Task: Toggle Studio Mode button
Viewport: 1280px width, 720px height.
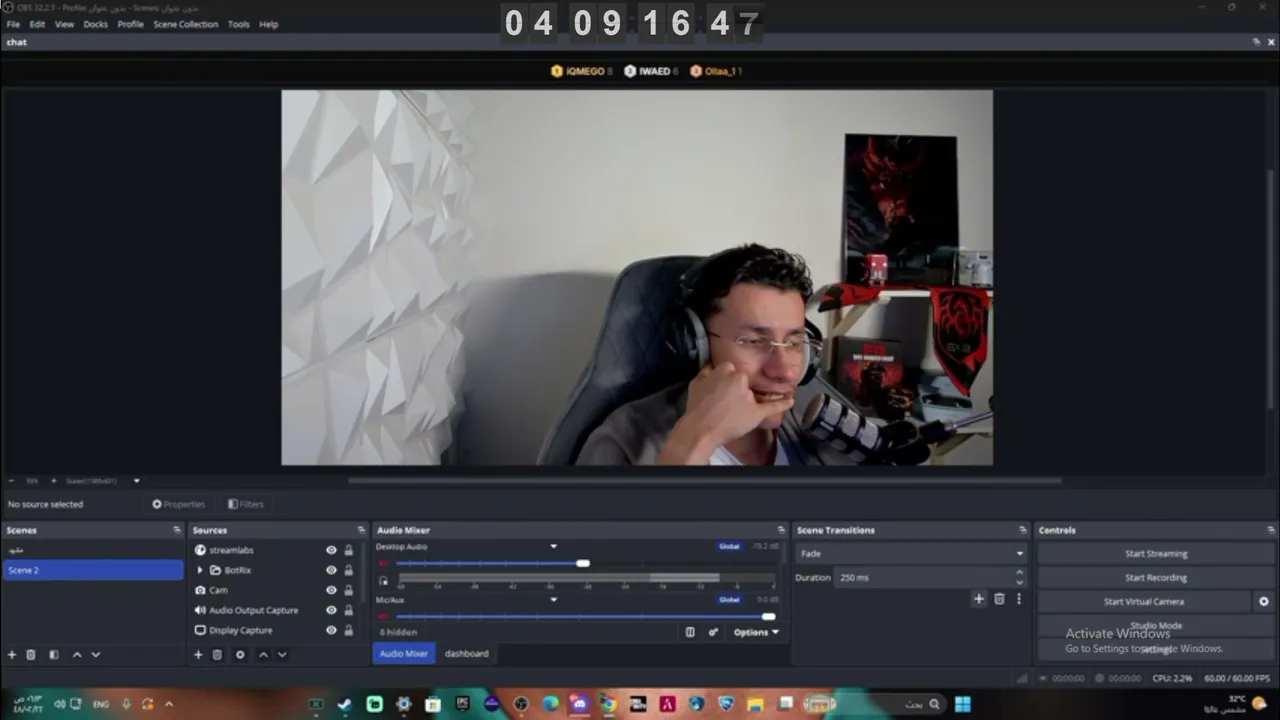Action: coord(1156,626)
